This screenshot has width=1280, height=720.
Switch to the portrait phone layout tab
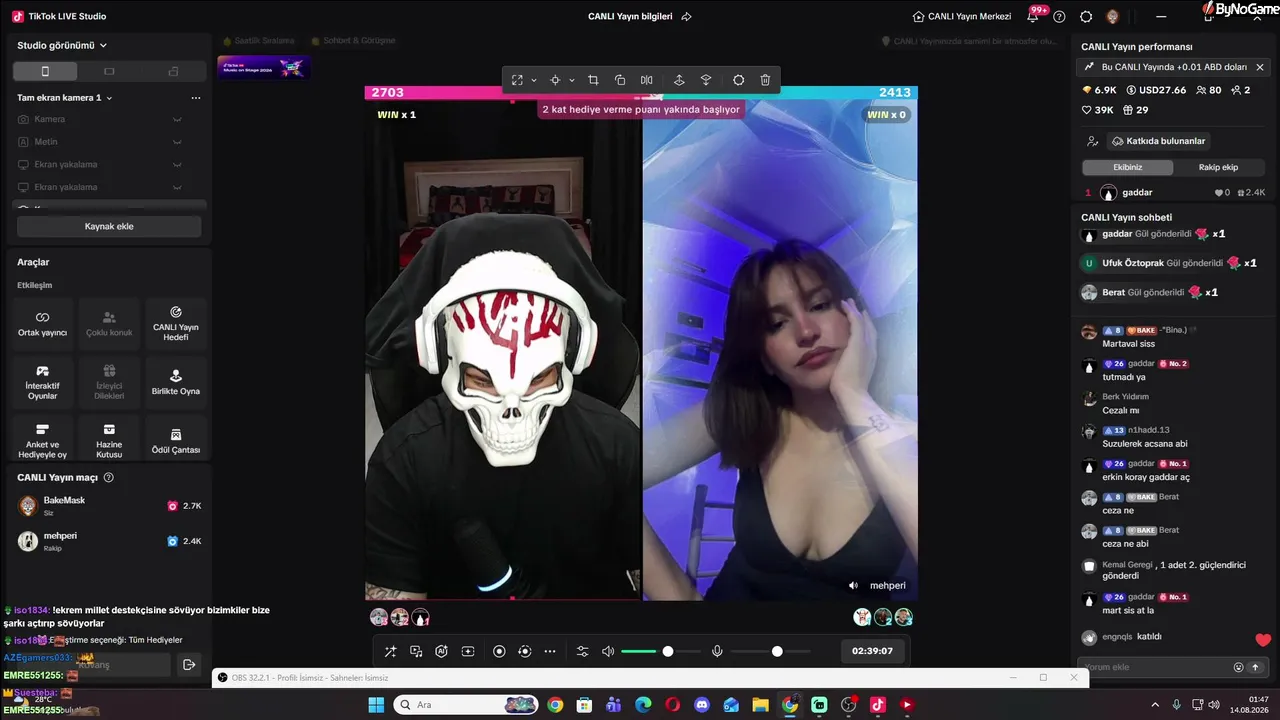click(x=45, y=71)
